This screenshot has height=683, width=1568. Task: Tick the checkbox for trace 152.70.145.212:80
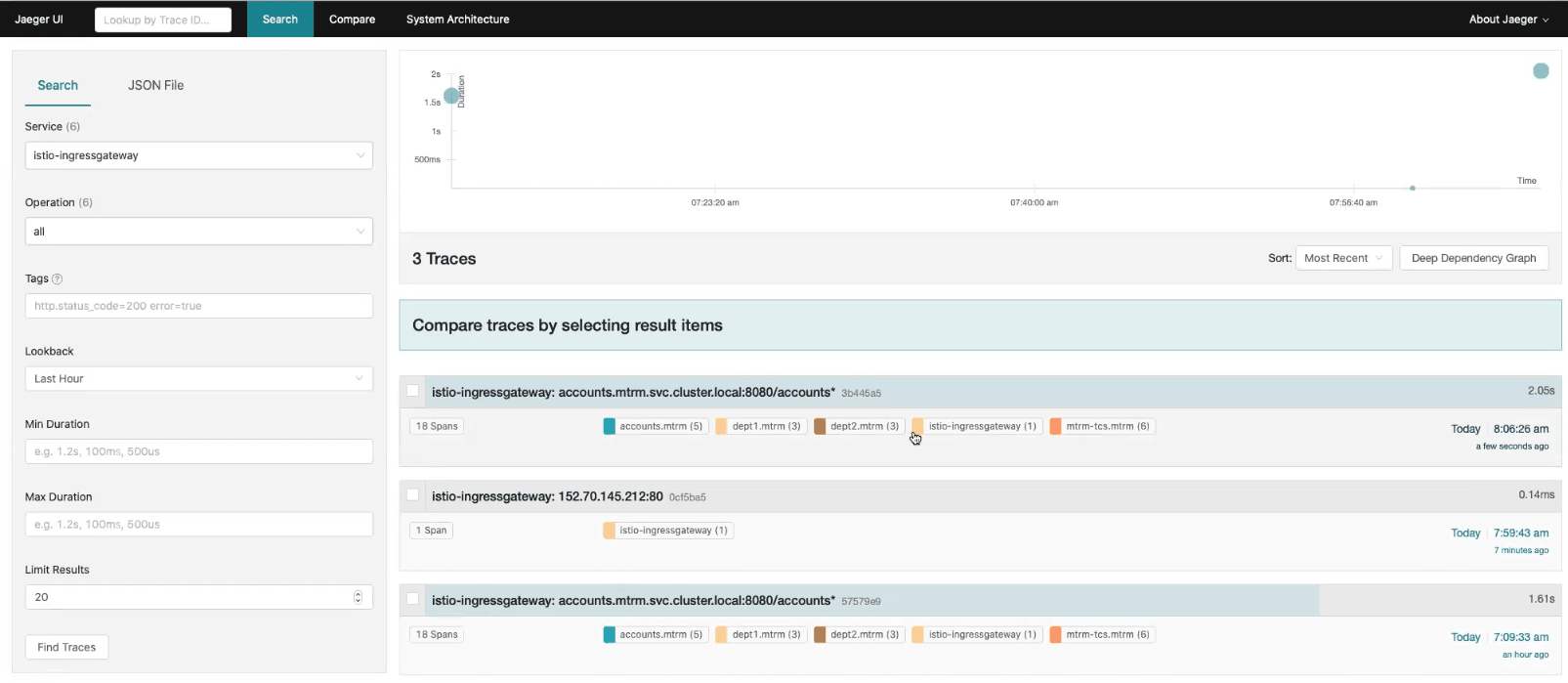[413, 495]
